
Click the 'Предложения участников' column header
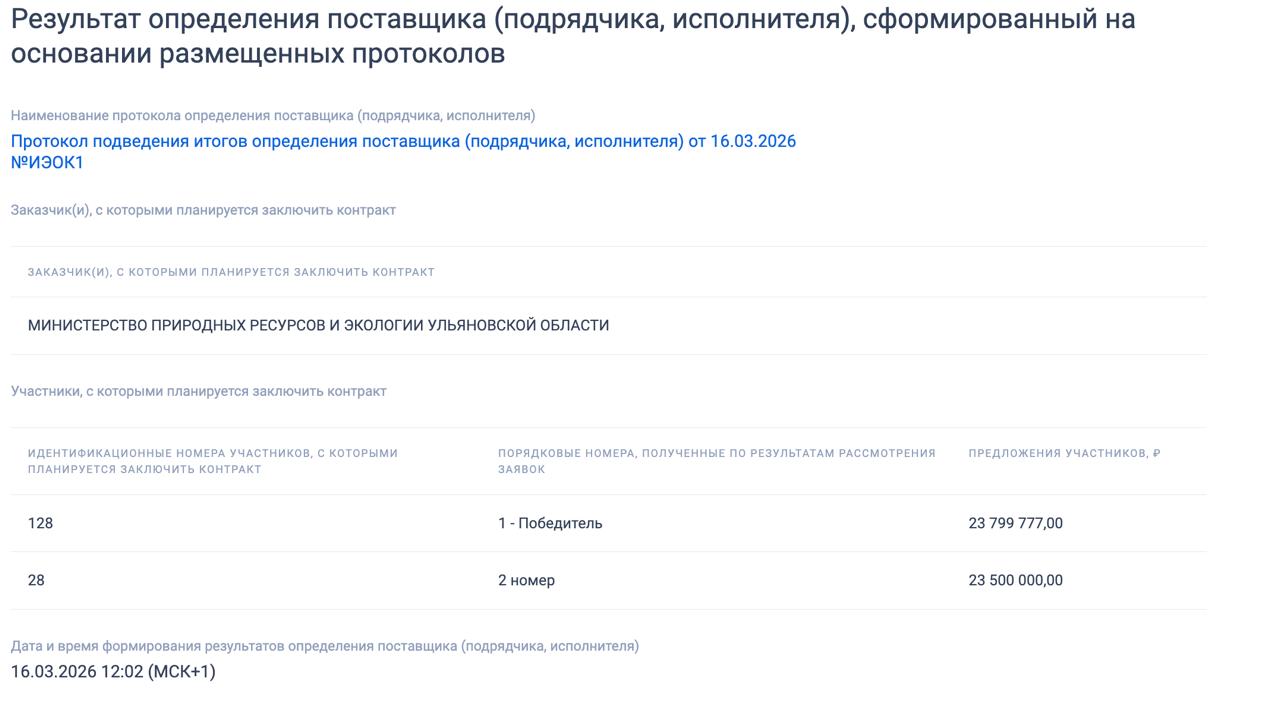[1058, 453]
